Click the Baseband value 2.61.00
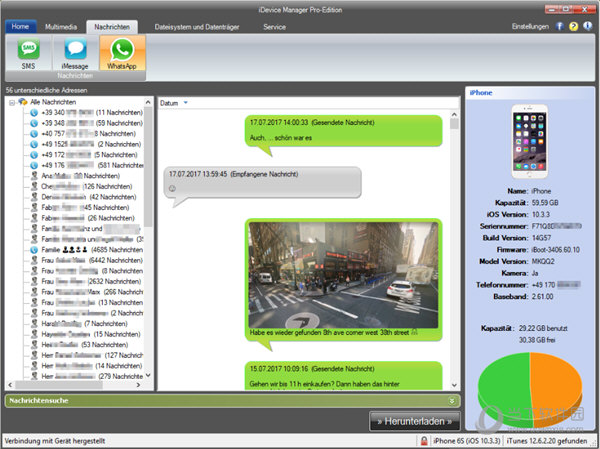This screenshot has width=600, height=449. point(542,297)
